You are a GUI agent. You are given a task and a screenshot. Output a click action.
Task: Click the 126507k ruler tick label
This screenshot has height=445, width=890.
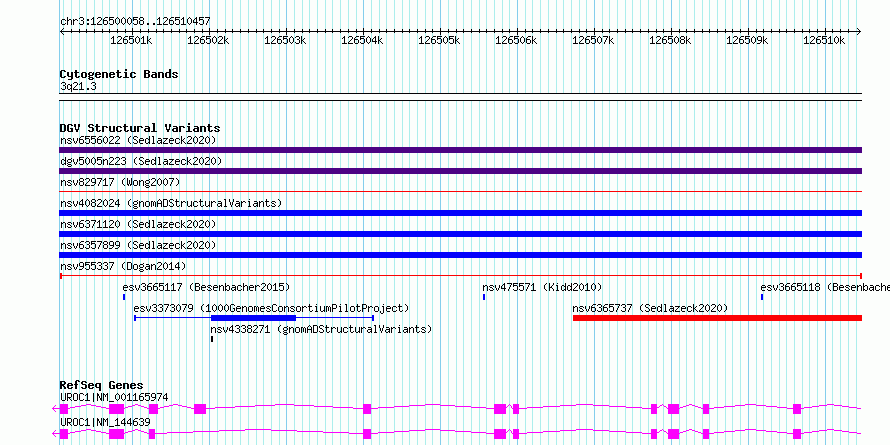(593, 40)
